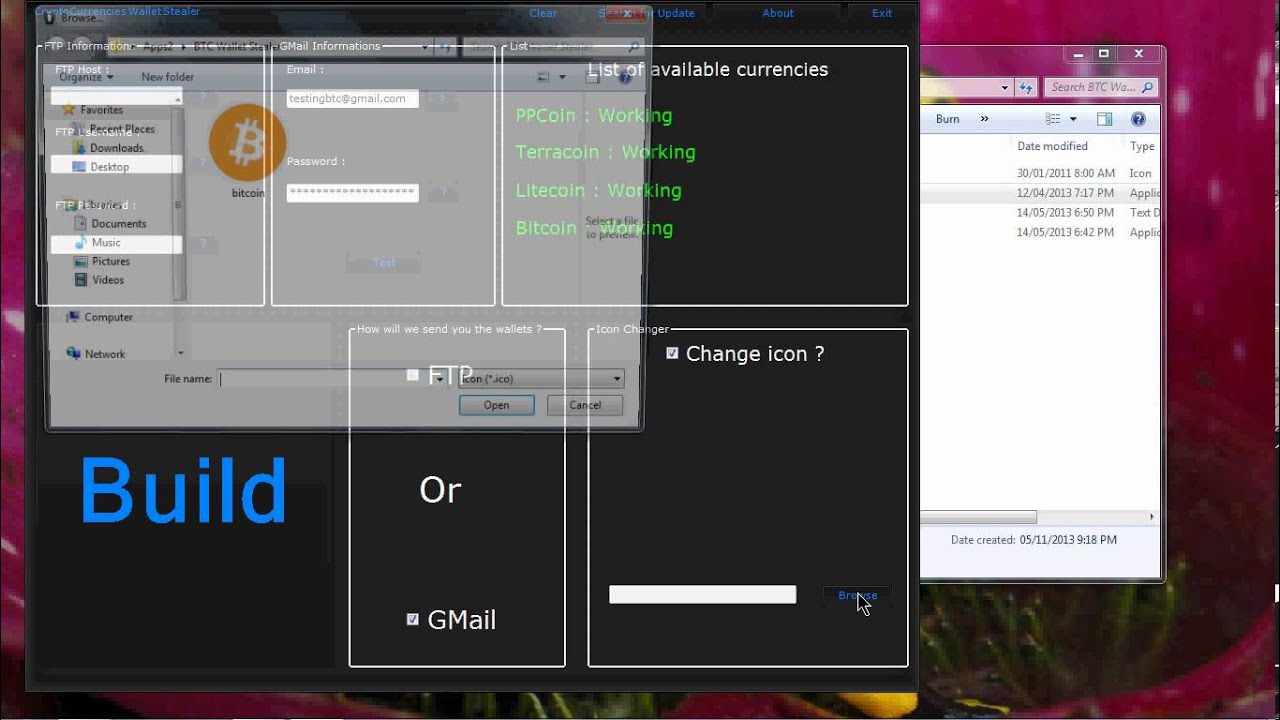Untick the GMail sending option checkbox

(x=413, y=620)
